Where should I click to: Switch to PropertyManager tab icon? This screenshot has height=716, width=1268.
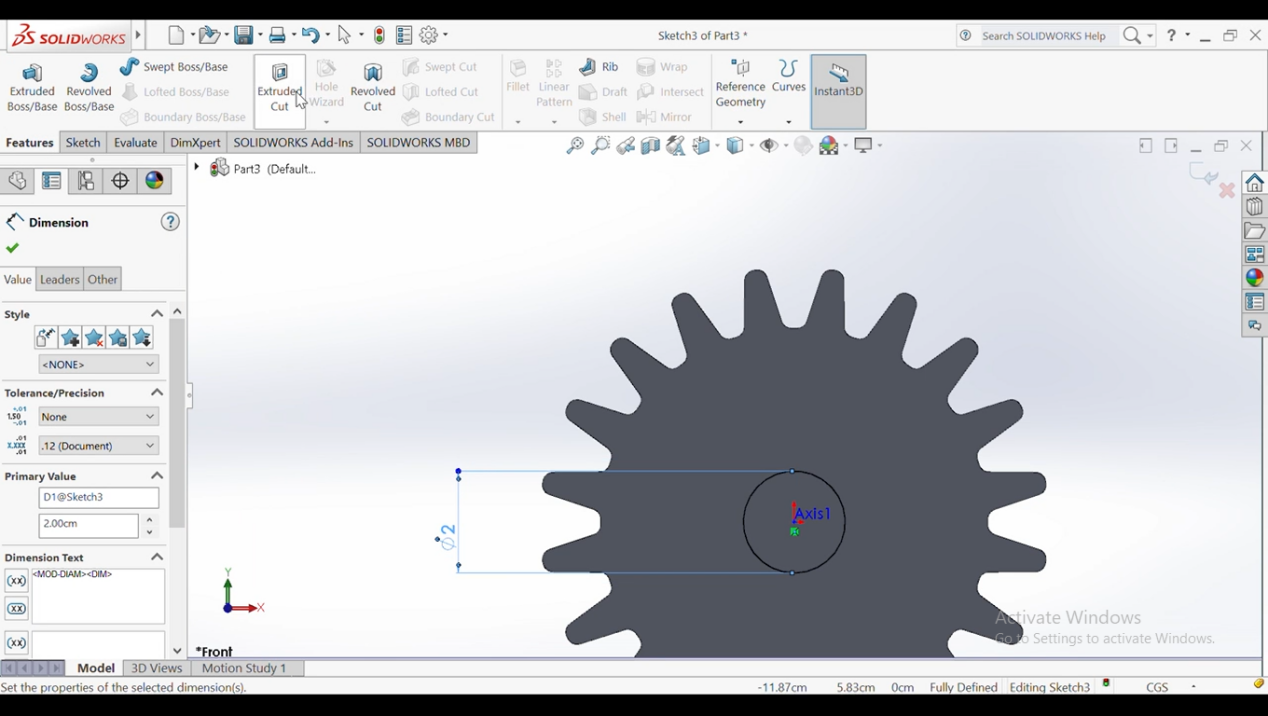(52, 181)
